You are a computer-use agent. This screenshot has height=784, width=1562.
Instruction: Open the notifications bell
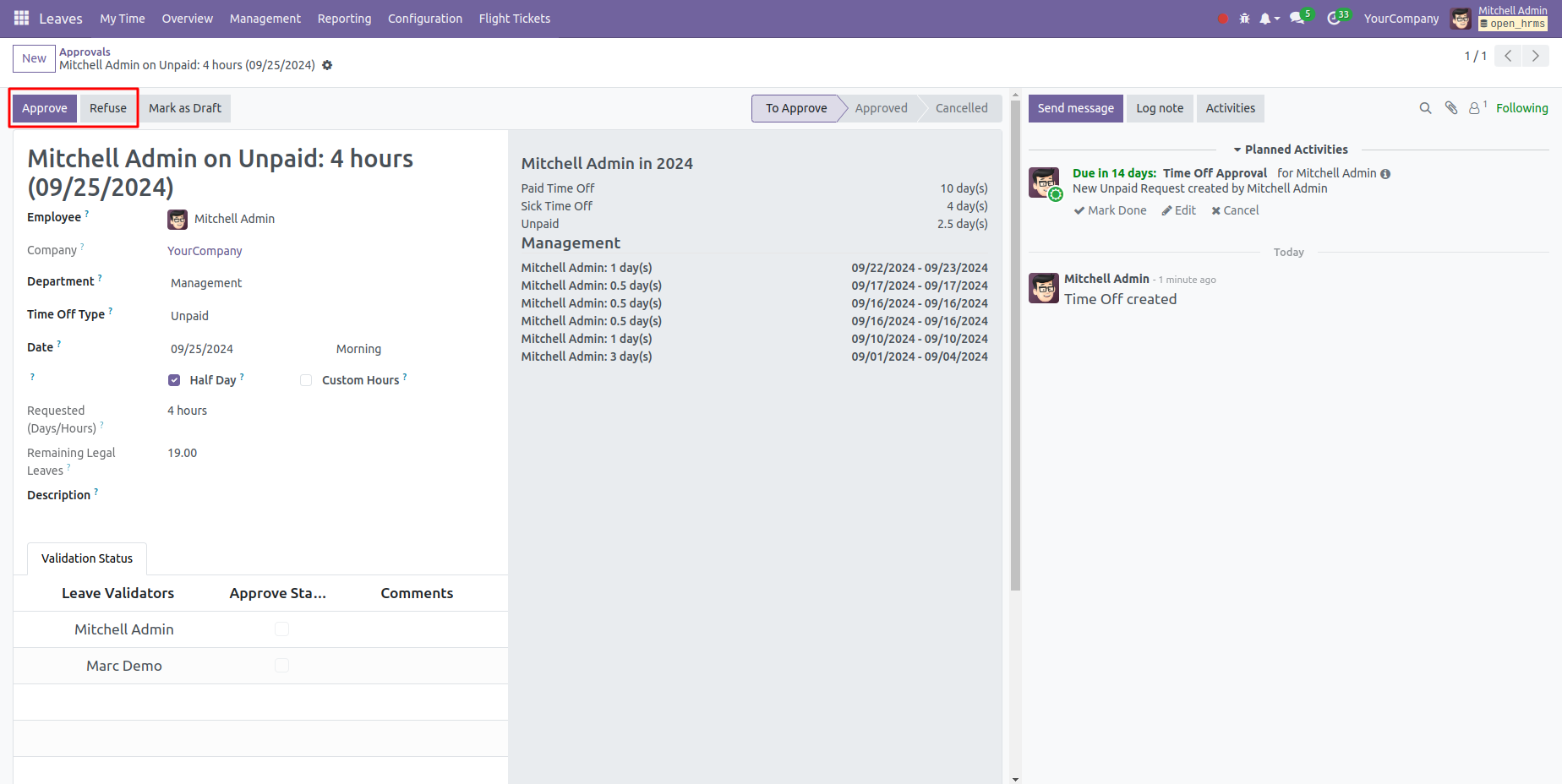(1265, 19)
